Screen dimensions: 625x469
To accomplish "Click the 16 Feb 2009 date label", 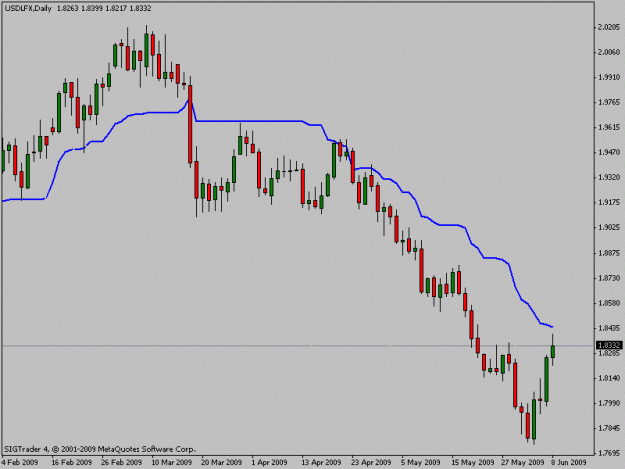I will click(72, 463).
